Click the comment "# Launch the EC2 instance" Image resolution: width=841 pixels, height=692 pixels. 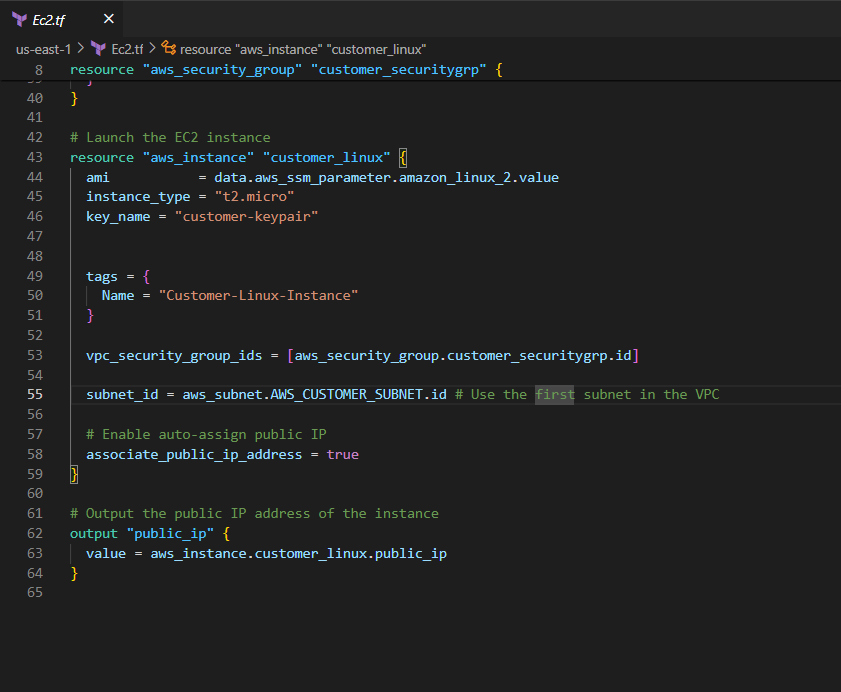coord(170,137)
